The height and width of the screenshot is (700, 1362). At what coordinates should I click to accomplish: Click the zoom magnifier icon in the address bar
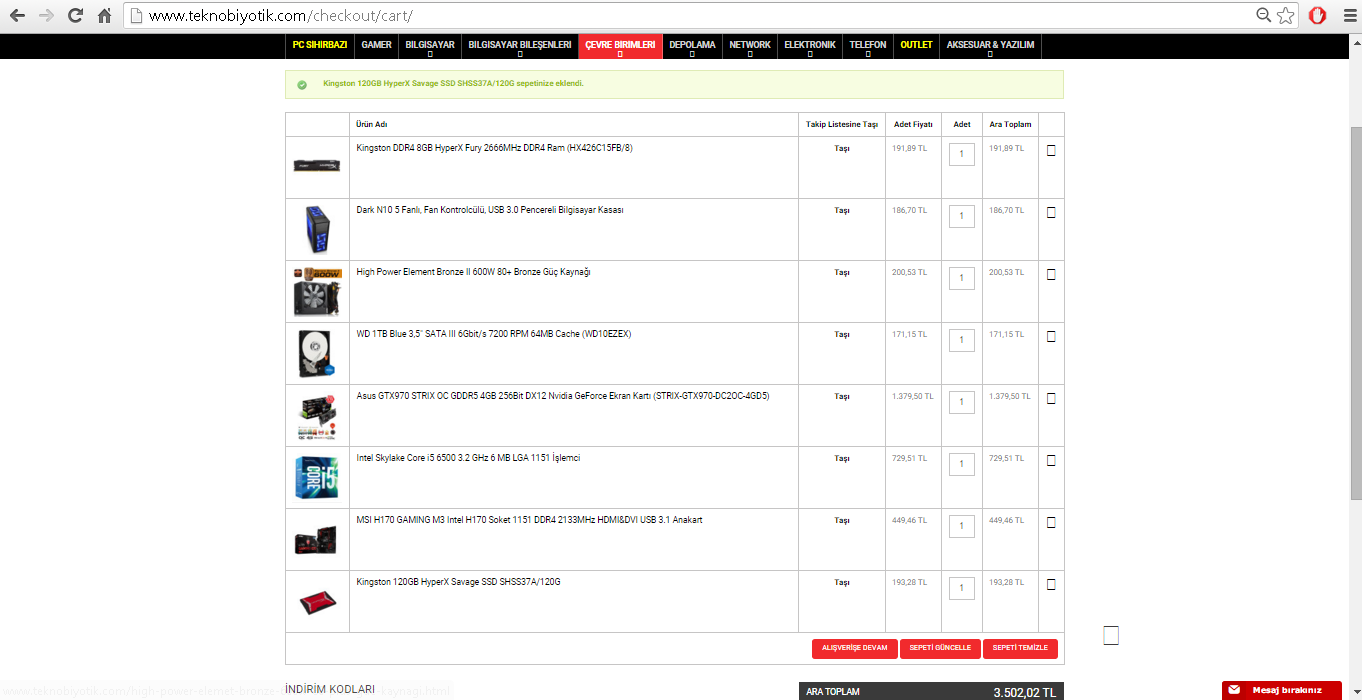1264,15
